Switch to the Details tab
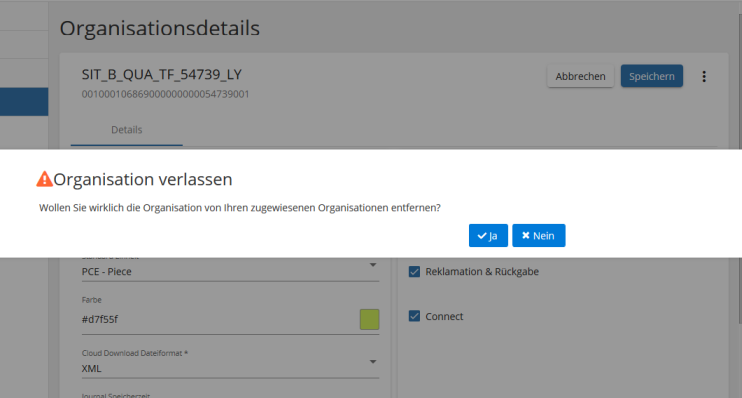 coord(126,130)
